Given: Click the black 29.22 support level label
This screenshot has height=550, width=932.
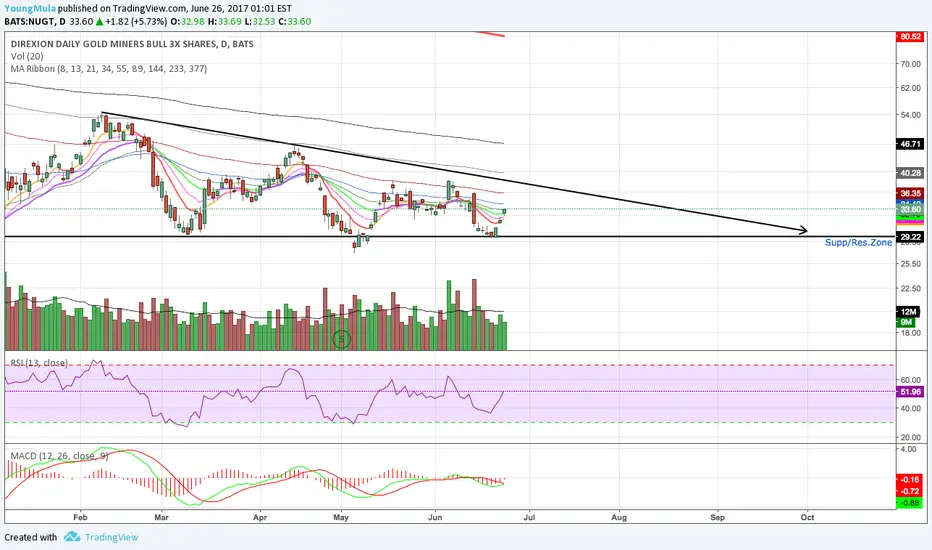Looking at the screenshot, I should (x=910, y=237).
